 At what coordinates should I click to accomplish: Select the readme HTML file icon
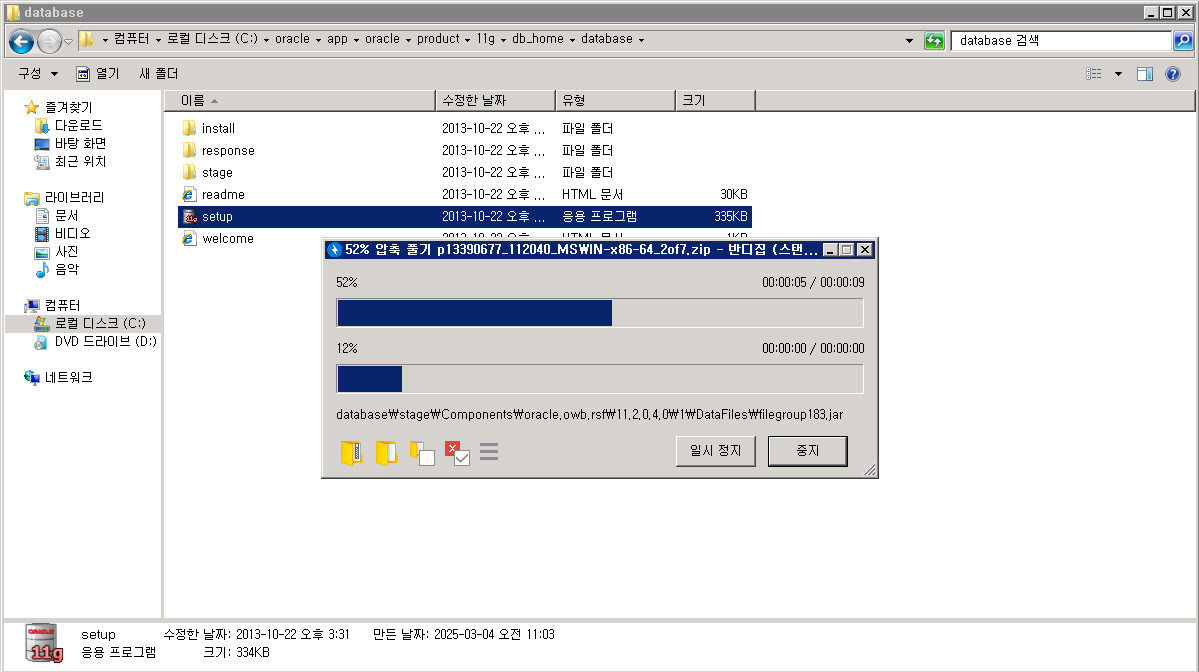[x=189, y=194]
